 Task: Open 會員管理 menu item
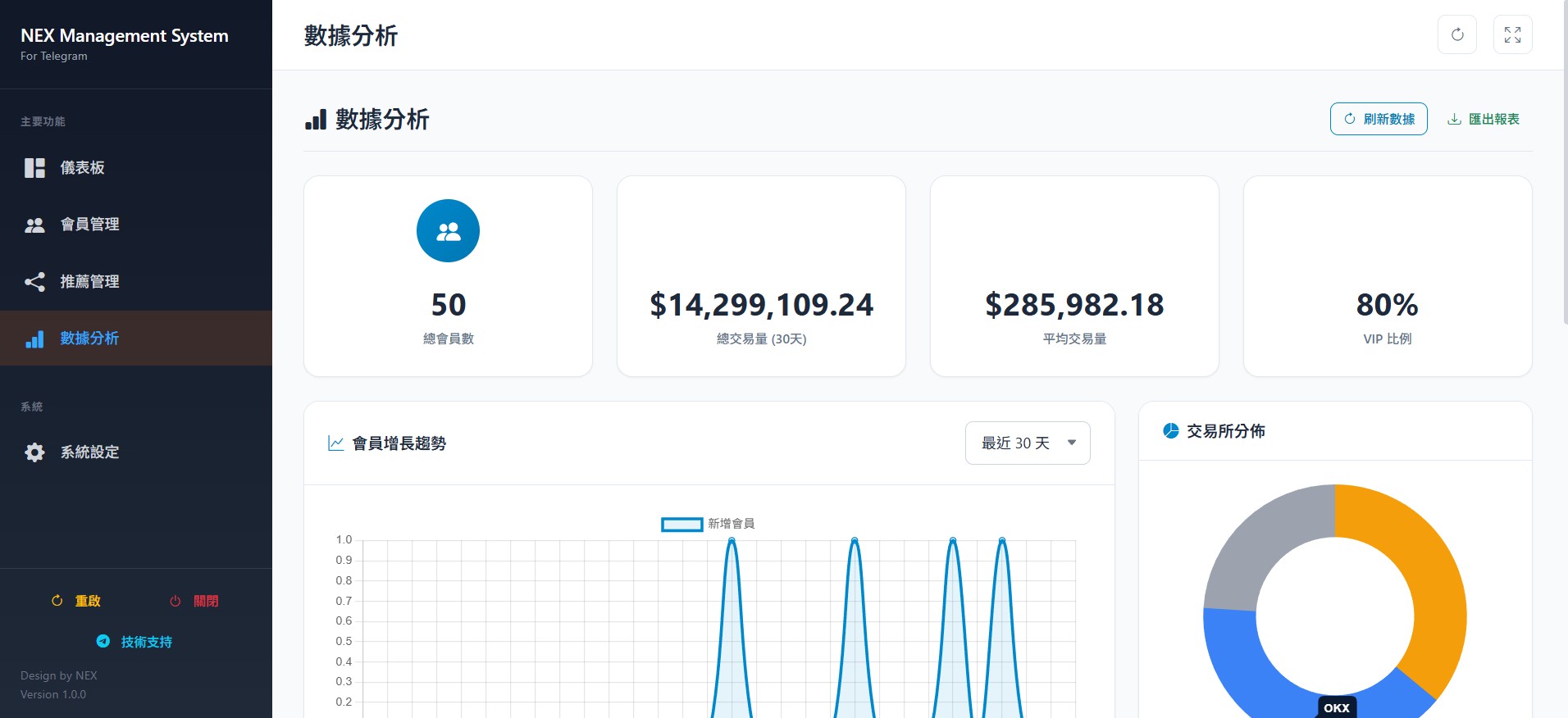(x=89, y=225)
